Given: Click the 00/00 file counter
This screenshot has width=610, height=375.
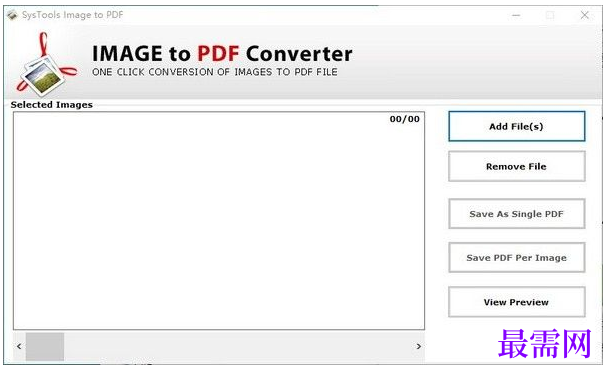Looking at the screenshot, I should [x=405, y=119].
